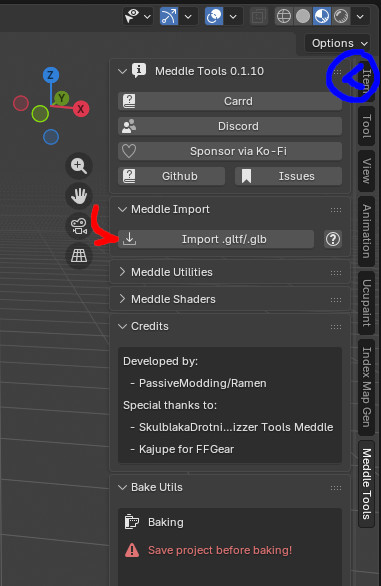
Task: Click the help book icon on Github
Action: [x=129, y=176]
